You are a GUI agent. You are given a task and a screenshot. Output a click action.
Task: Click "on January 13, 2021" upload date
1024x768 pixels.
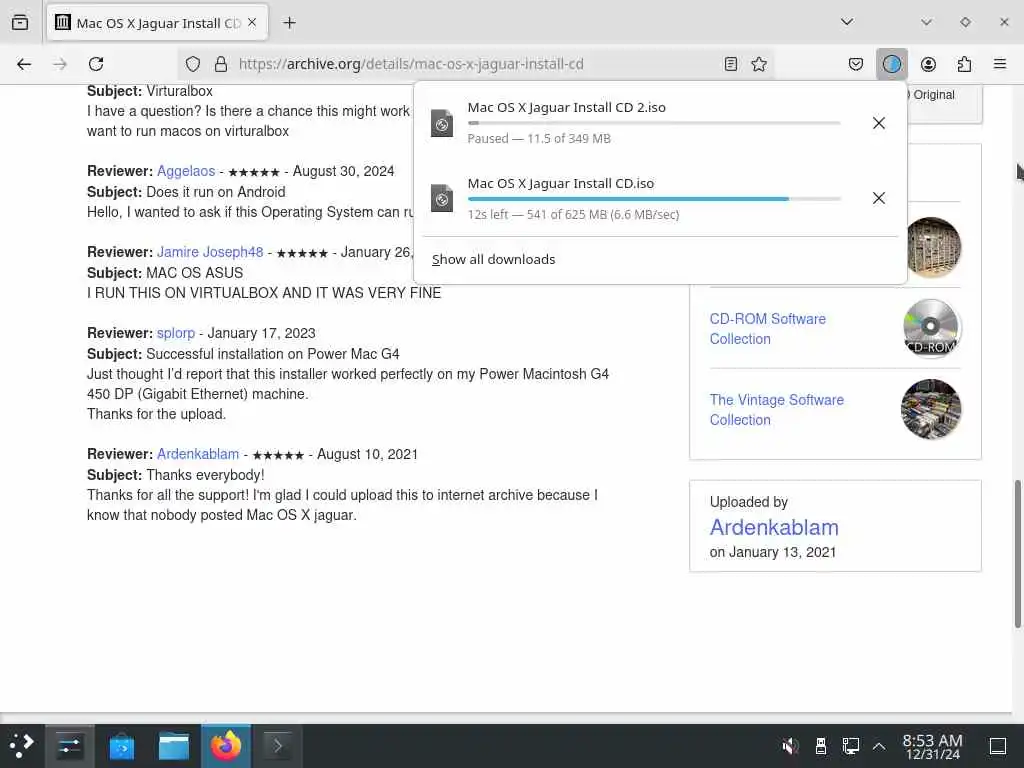(773, 552)
